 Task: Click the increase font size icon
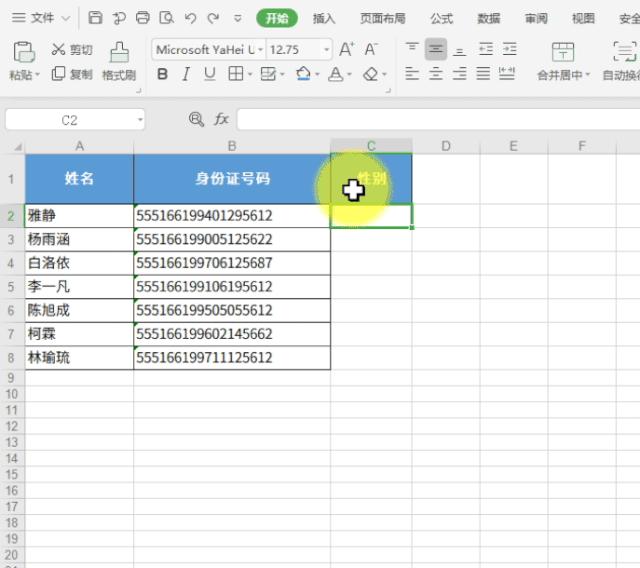[x=346, y=50]
